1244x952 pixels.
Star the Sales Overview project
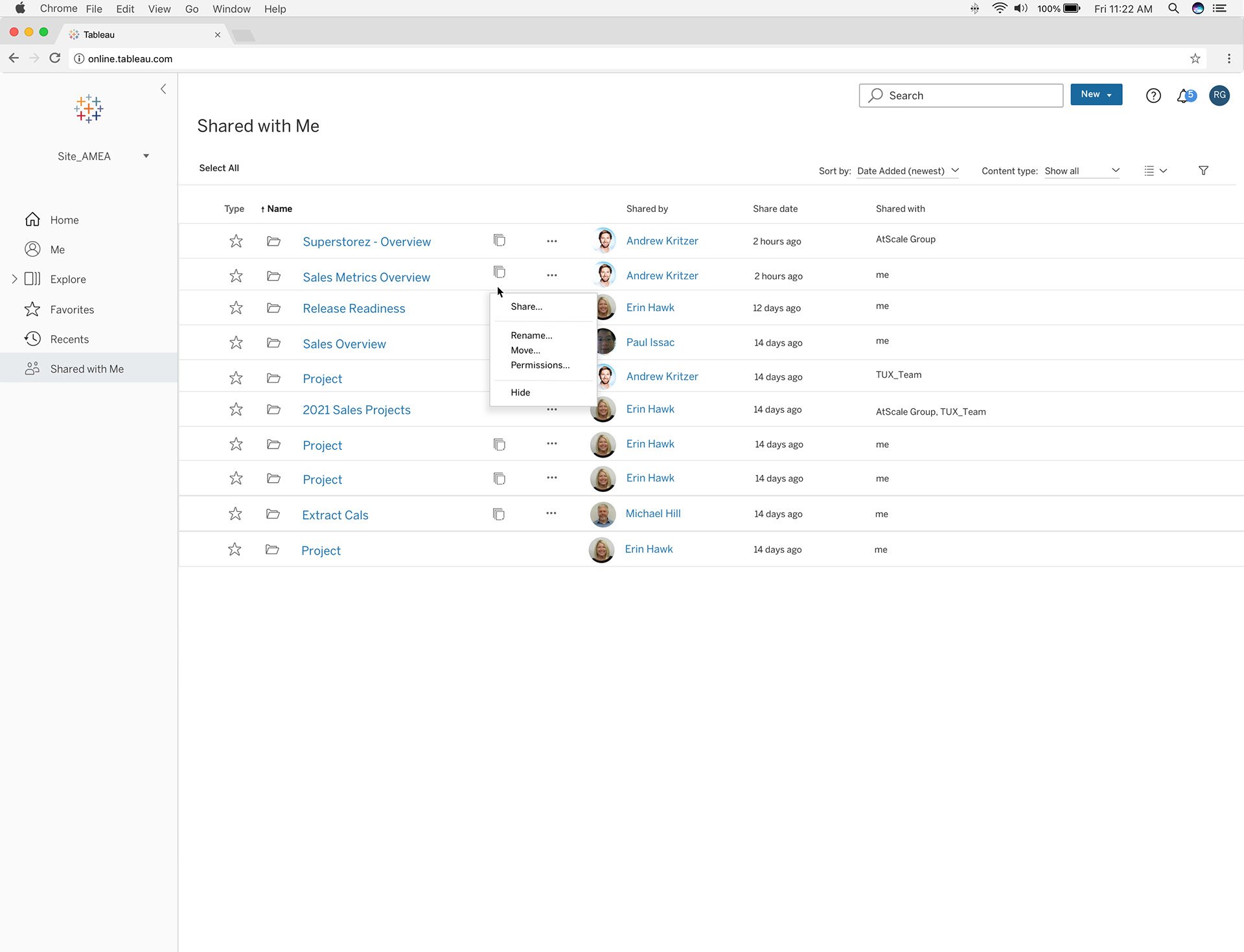[x=236, y=343]
